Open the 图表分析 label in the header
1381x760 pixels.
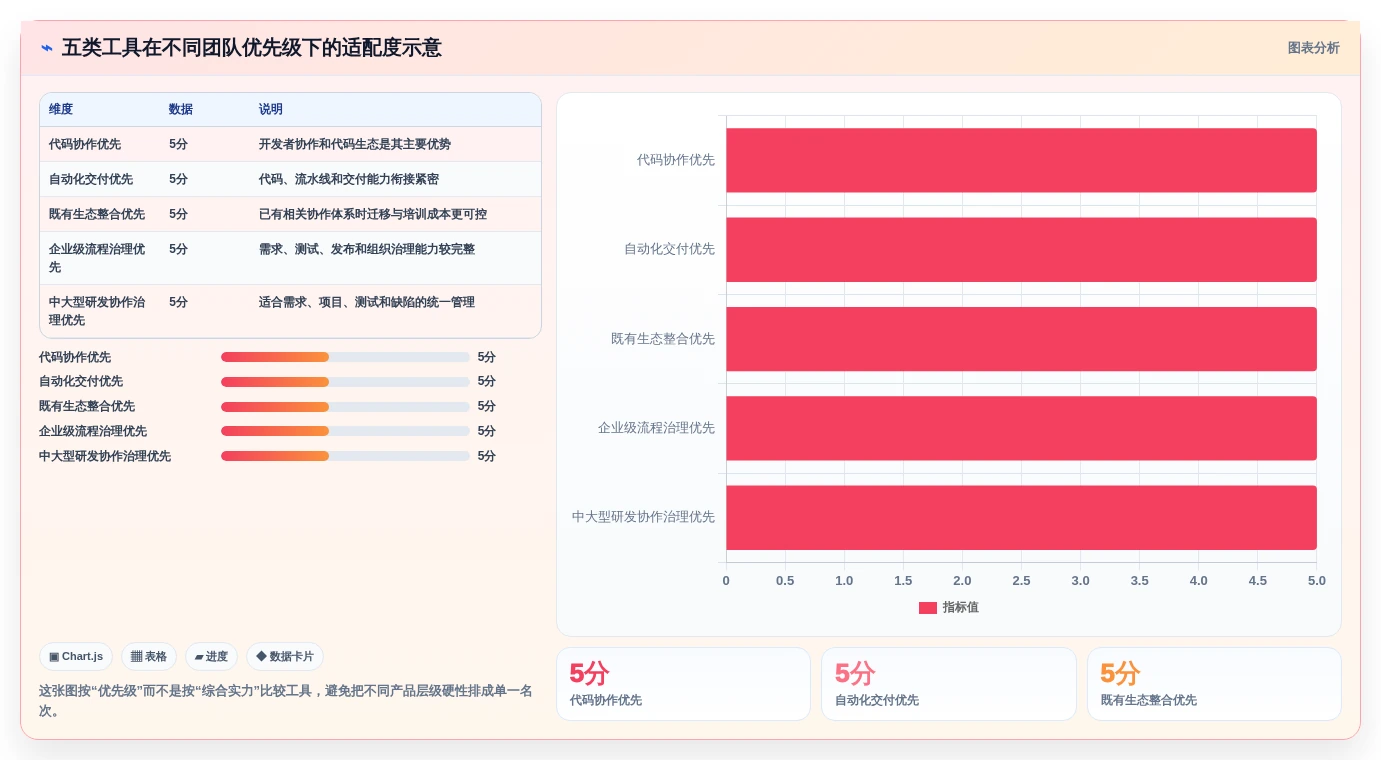point(1313,48)
